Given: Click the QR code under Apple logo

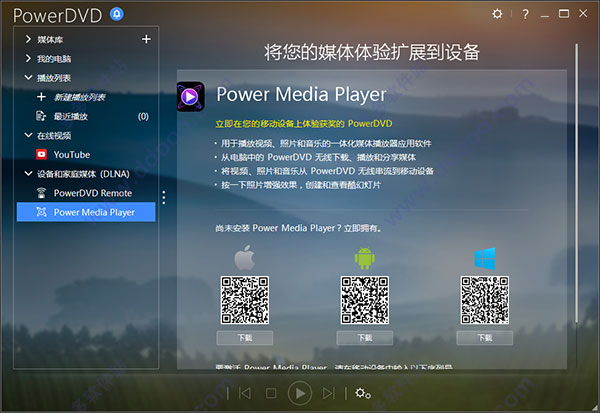Looking at the screenshot, I should (245, 300).
